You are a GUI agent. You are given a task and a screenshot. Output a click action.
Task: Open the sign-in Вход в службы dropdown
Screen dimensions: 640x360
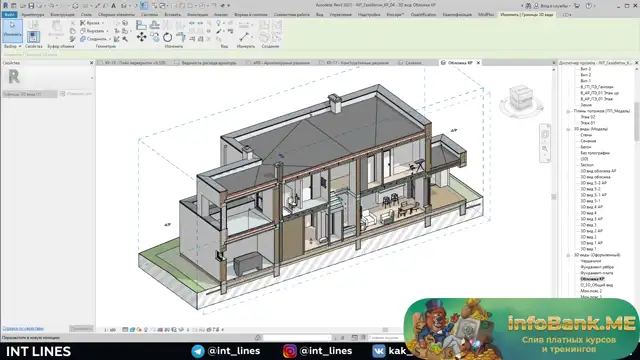pos(554,6)
